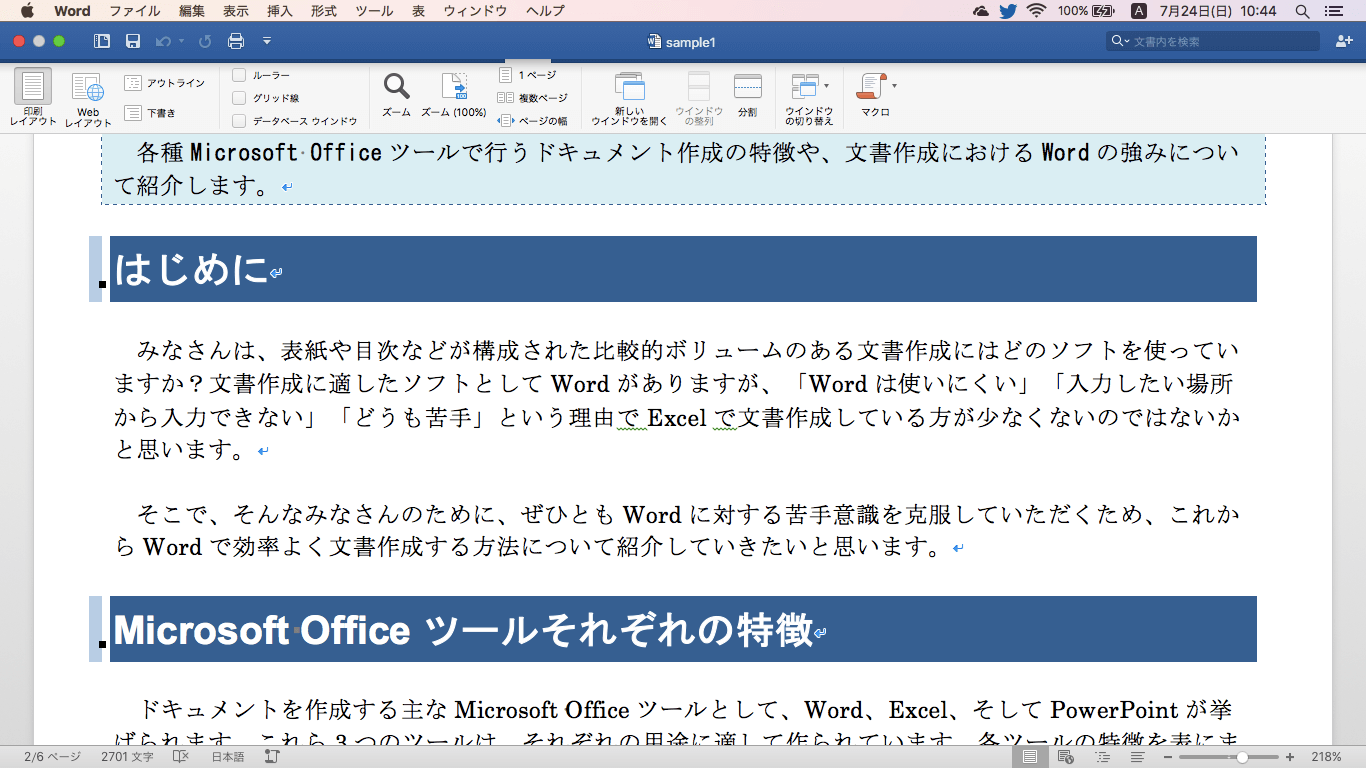Click the 2701 文字 count in status bar
This screenshot has width=1366, height=768.
coord(127,757)
